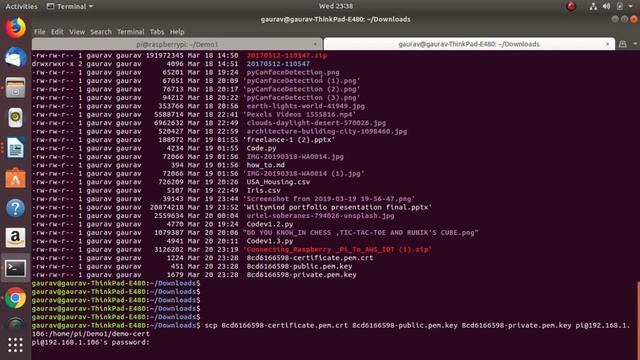Click Connecting_Raspberry_Pi_To_AWS_IOT (1).zip entry
Image resolution: width=640 pixels, height=360 pixels.
[x=337, y=249]
